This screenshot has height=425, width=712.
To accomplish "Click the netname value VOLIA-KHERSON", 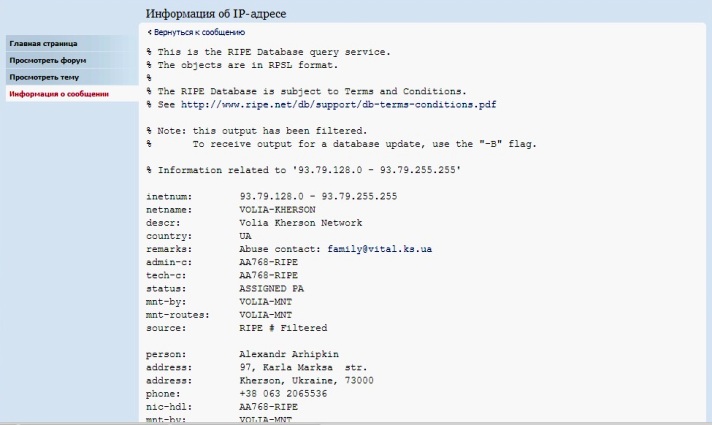I will [277, 209].
